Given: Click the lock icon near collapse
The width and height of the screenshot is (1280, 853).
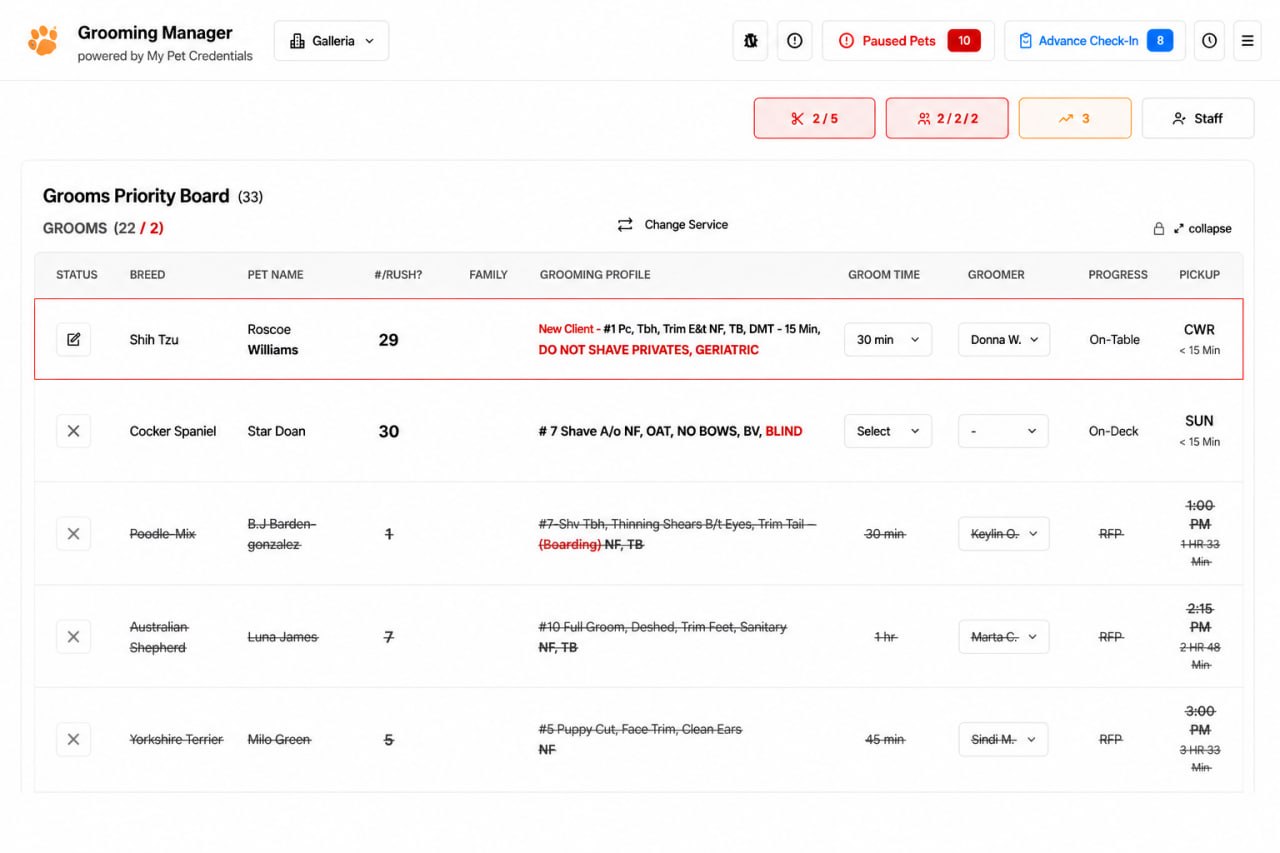Looking at the screenshot, I should (x=1159, y=229).
